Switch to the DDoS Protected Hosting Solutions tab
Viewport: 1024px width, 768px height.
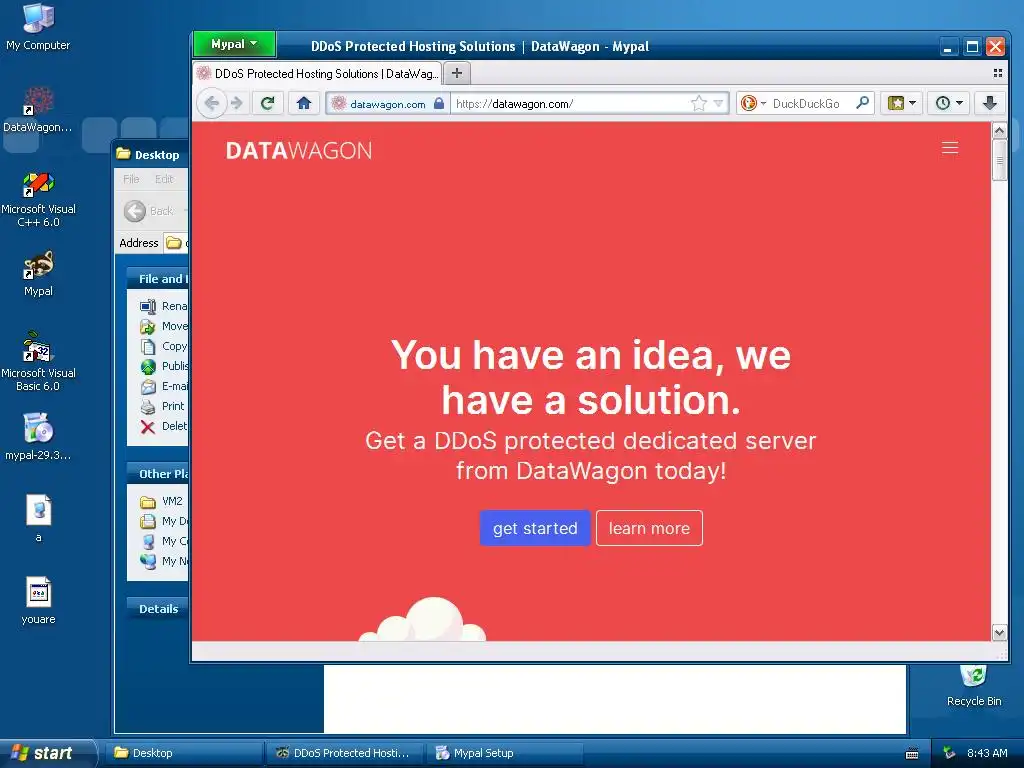[x=317, y=73]
